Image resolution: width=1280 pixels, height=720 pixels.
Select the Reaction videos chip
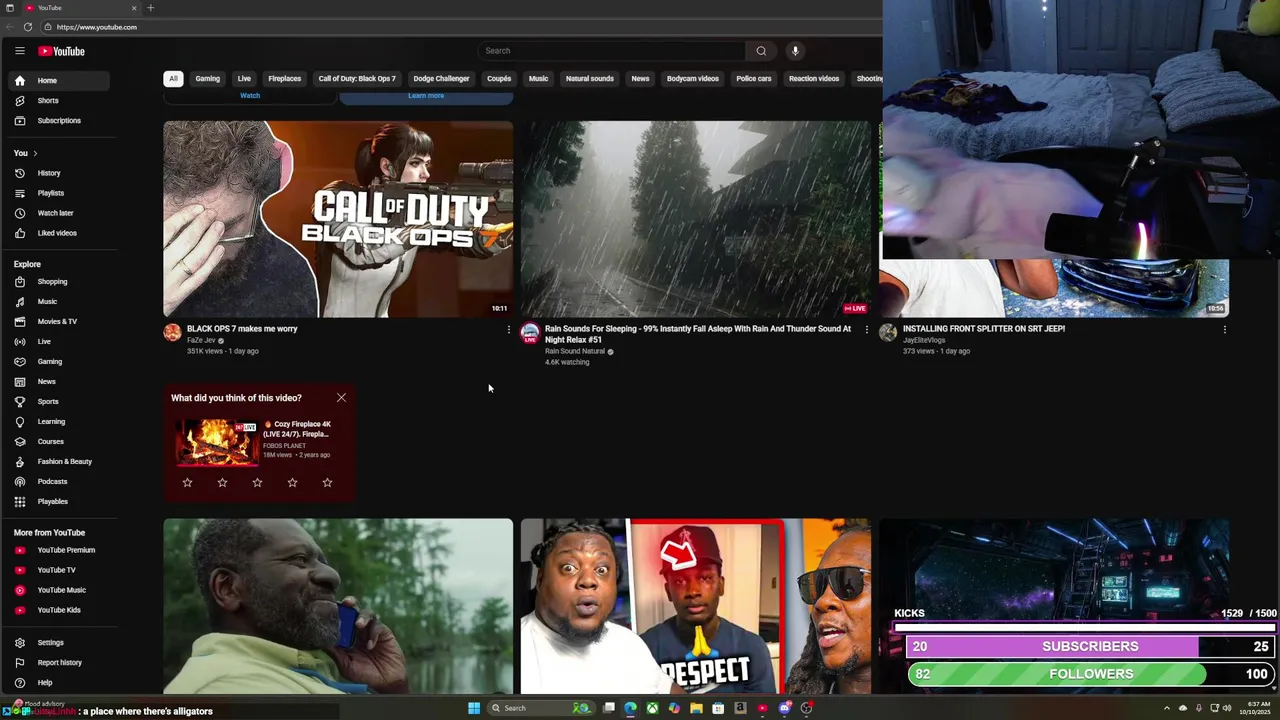tap(814, 78)
